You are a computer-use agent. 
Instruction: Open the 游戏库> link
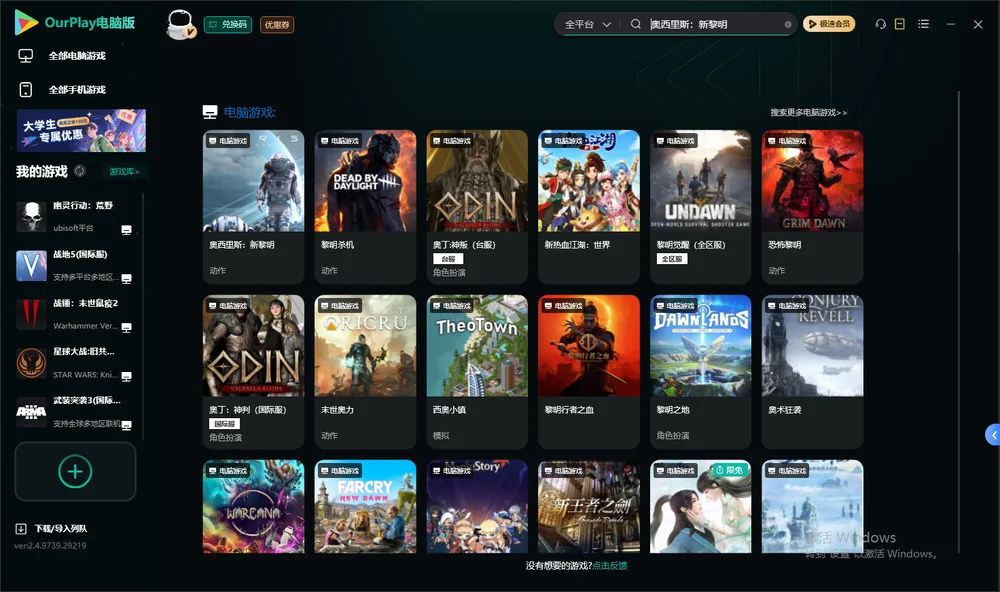click(124, 171)
